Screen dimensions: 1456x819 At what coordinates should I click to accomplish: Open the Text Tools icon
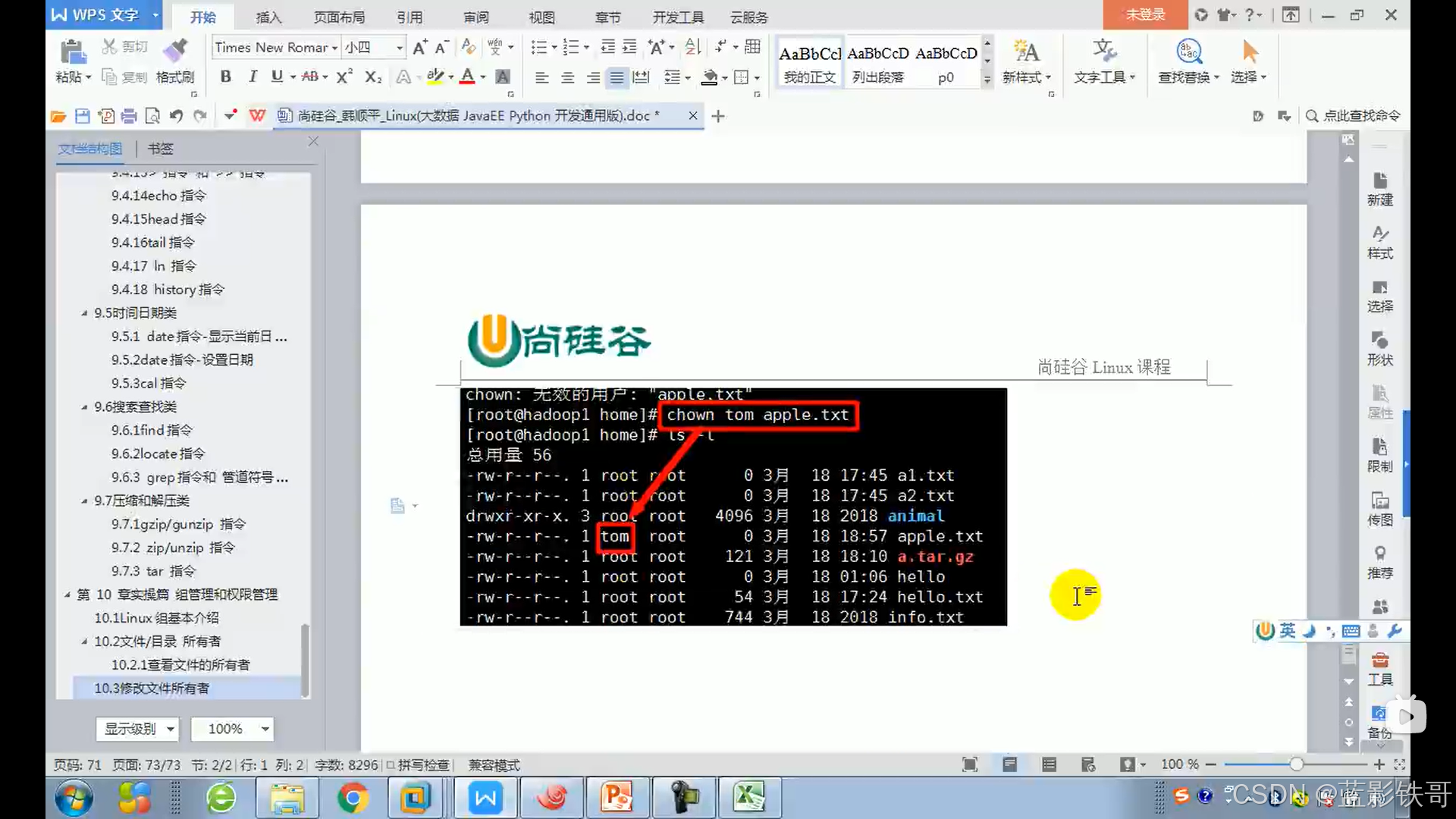coord(1104,52)
